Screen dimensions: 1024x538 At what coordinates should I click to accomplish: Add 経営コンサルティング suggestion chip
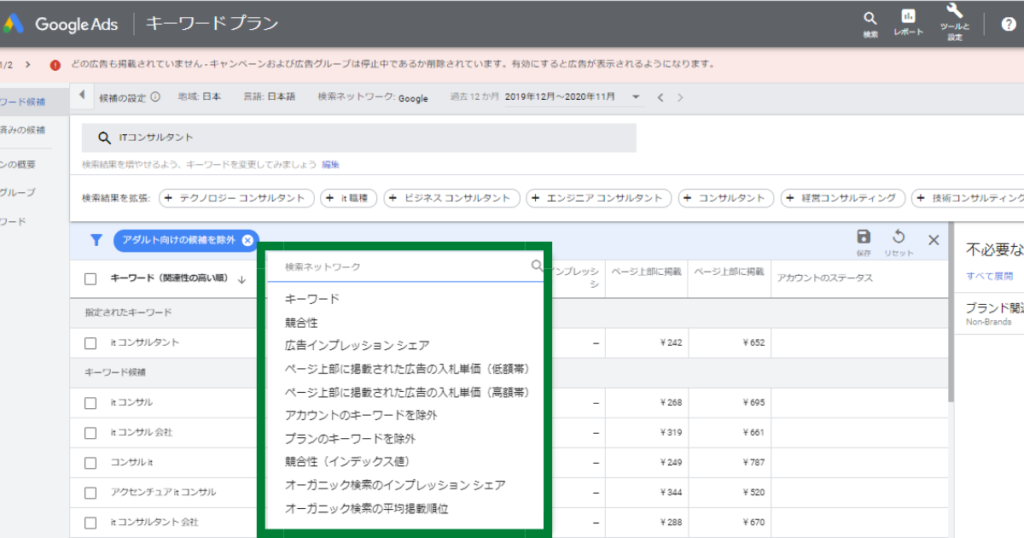point(843,198)
